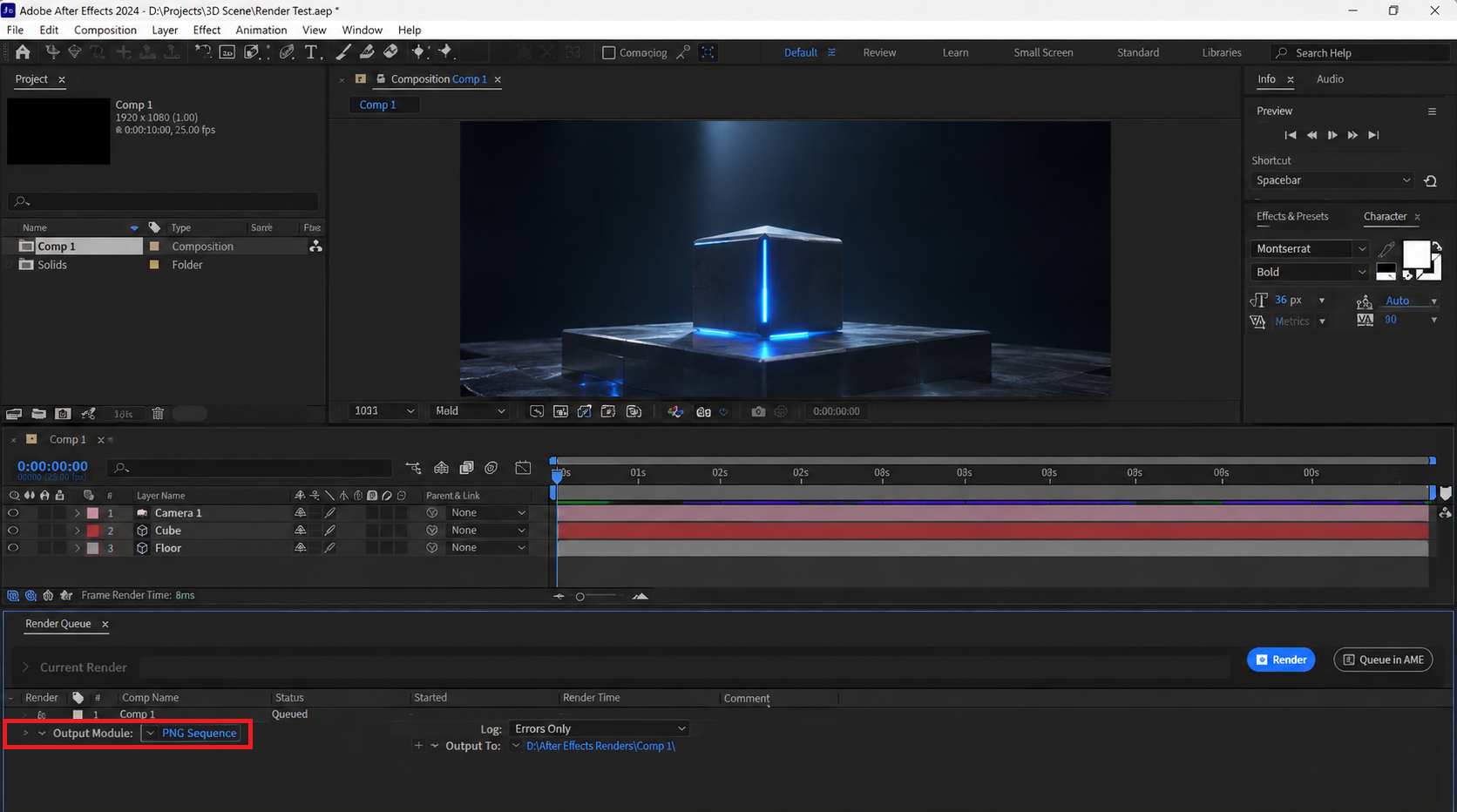Take a snapshot with the camera icon
Viewport: 1457px width, 812px height.
click(x=758, y=411)
